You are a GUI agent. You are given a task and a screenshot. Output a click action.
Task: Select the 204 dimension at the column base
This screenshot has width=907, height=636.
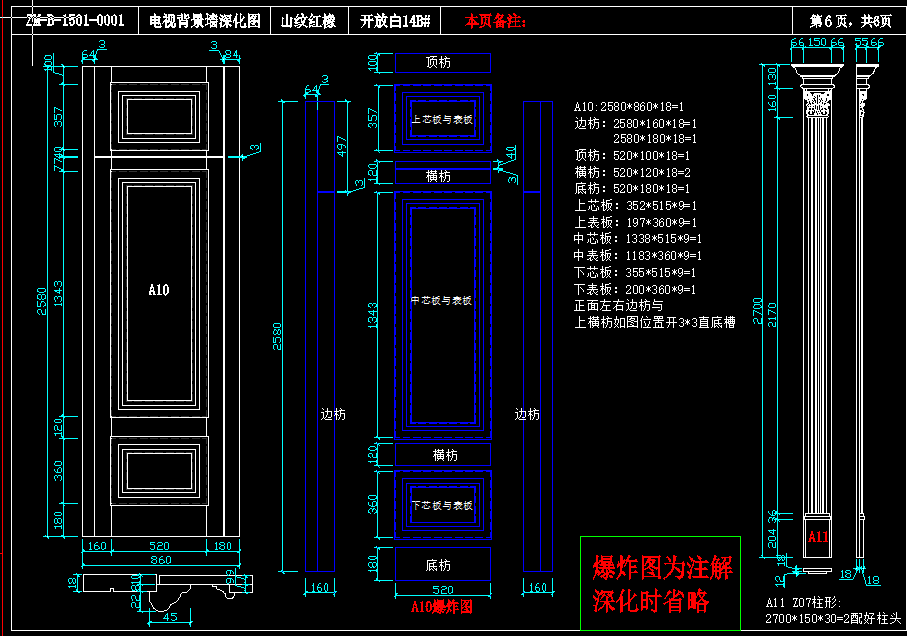(772, 538)
